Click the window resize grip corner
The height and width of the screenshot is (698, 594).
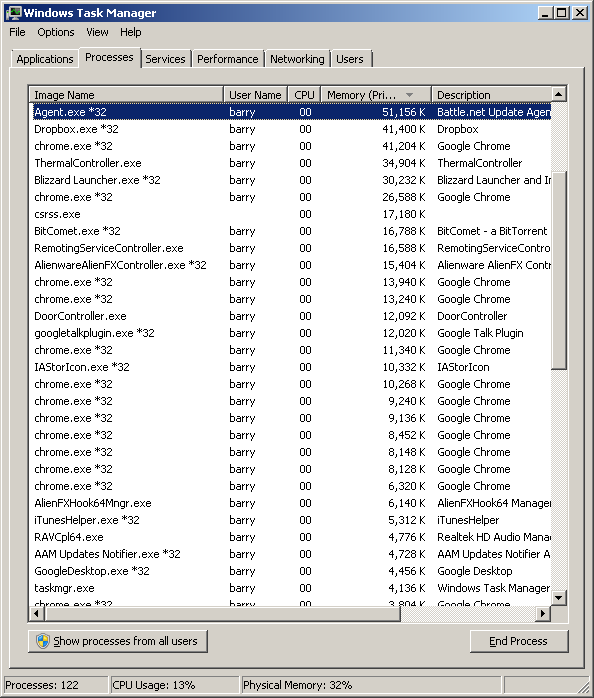[584, 688]
